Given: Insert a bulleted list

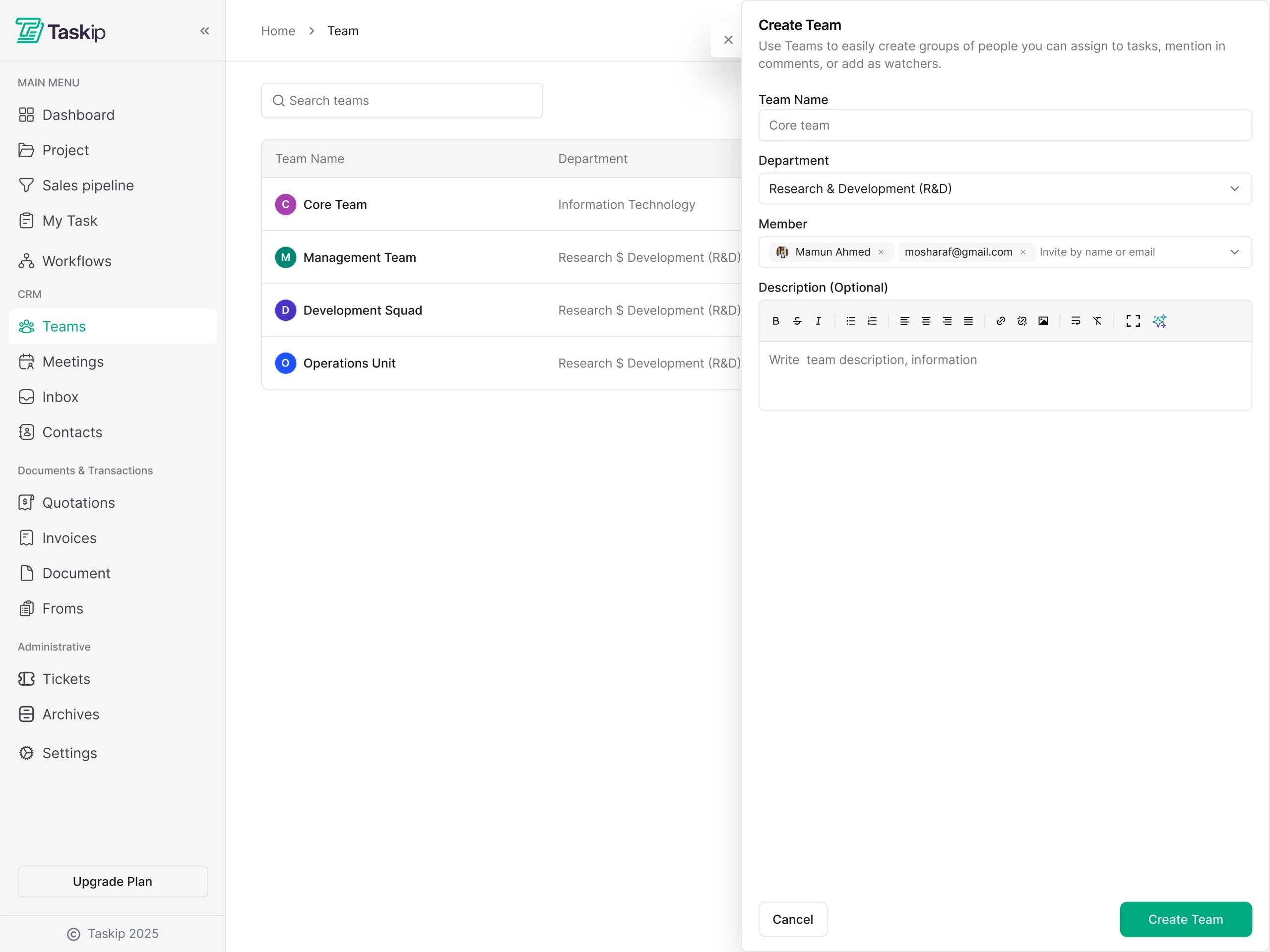Looking at the screenshot, I should (x=851, y=321).
